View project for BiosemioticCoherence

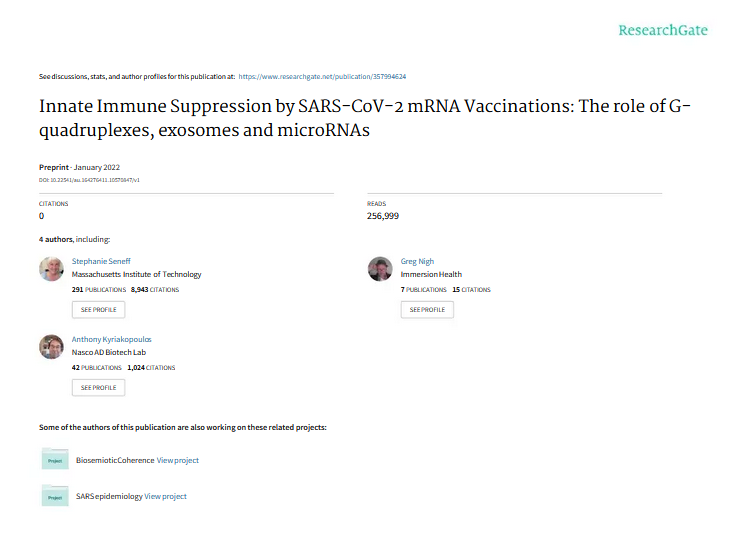[x=178, y=460]
